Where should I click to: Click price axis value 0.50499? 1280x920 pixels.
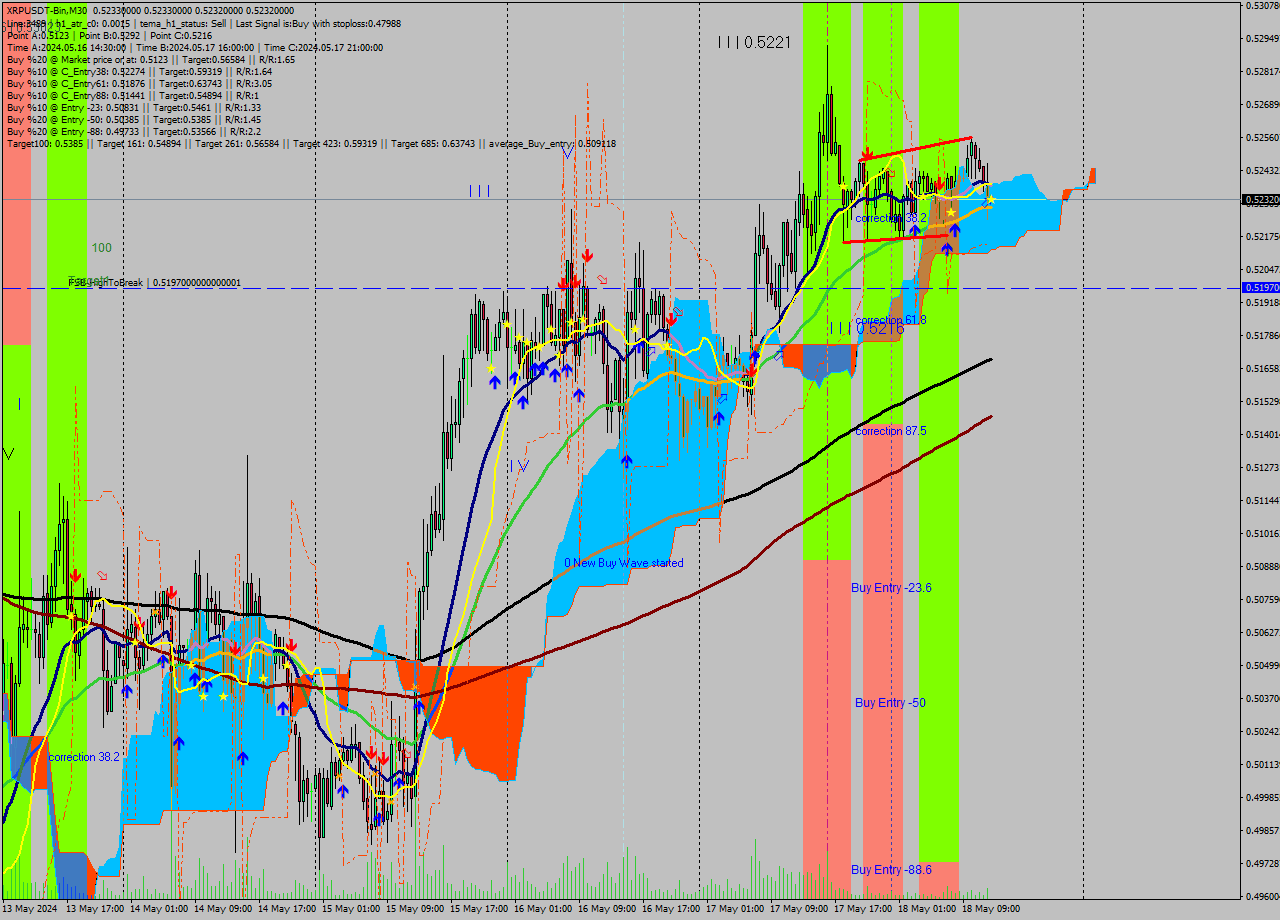tap(1264, 666)
